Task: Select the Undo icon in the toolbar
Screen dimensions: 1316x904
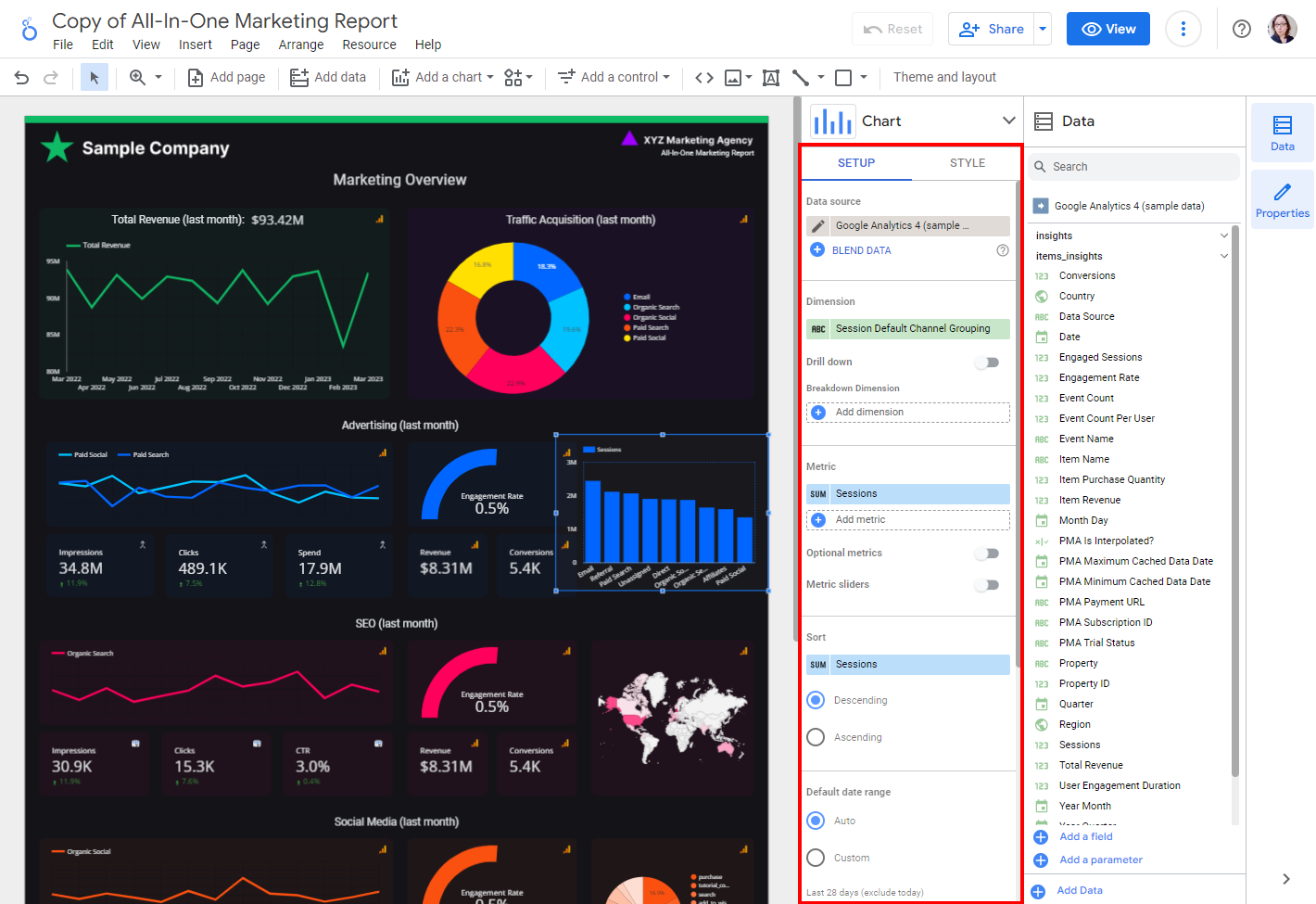Action: (x=20, y=77)
